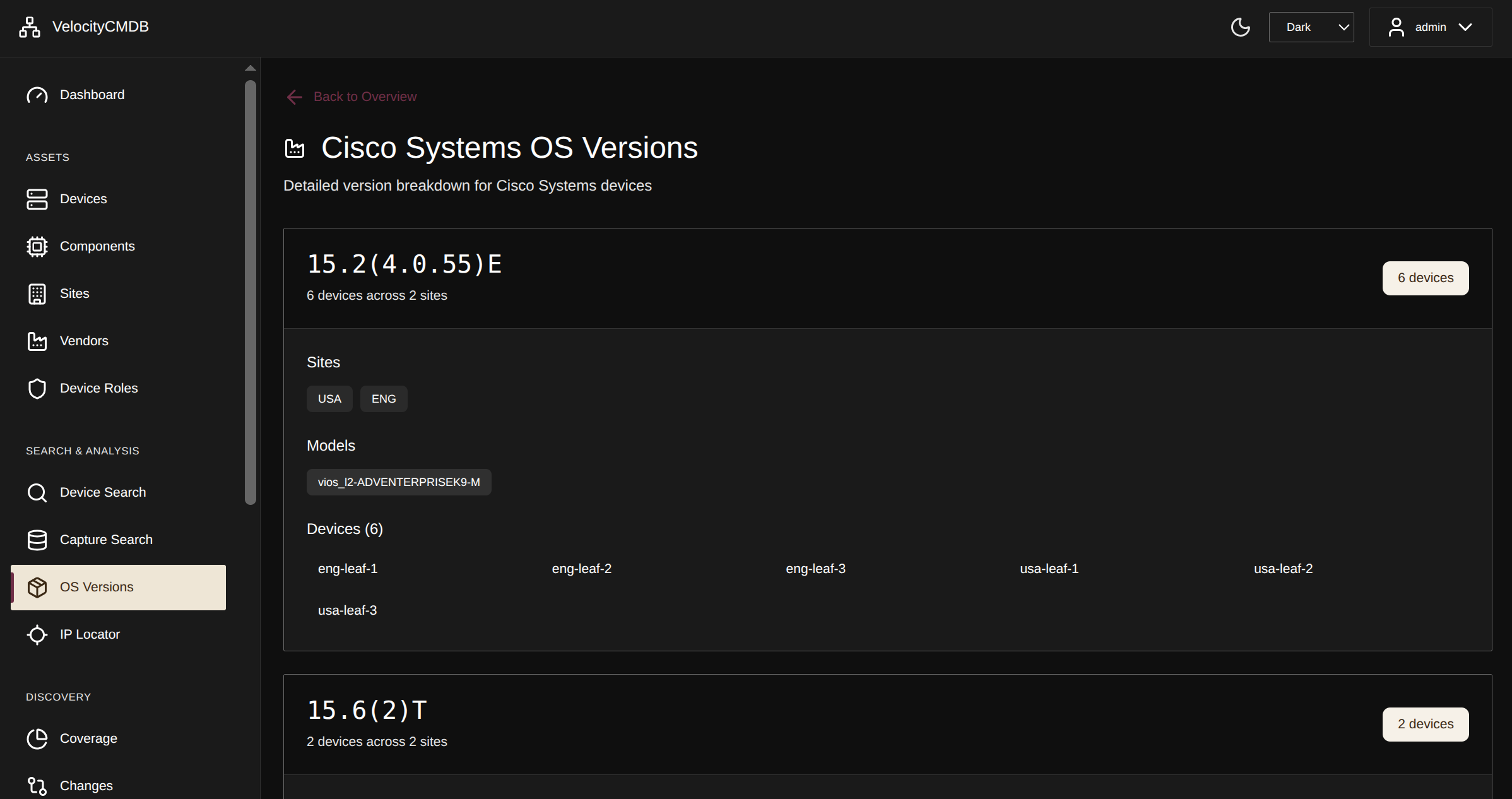Click the 15.2(4.0.55)E version heading
This screenshot has height=799, width=1512.
coord(404,264)
